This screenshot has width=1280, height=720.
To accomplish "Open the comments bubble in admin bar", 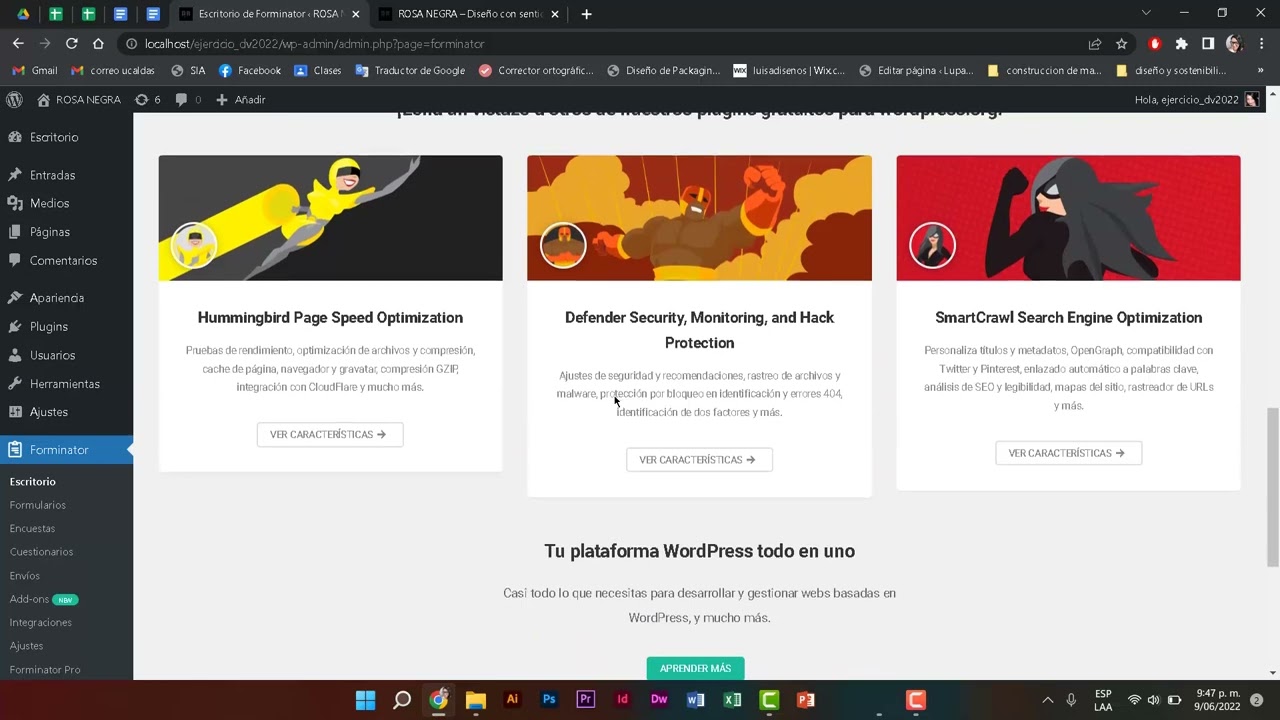I will pos(188,100).
